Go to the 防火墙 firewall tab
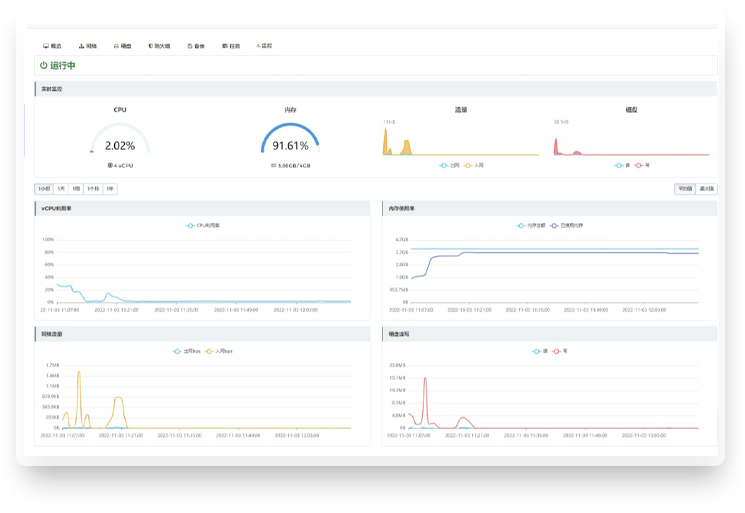The width and height of the screenshot is (745, 513). pos(159,46)
